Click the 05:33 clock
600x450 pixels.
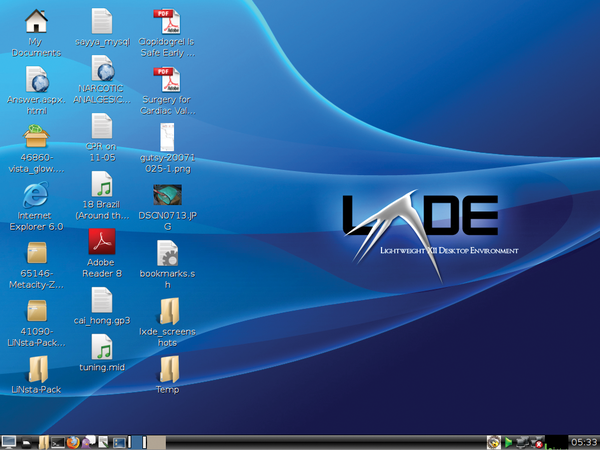coord(584,442)
